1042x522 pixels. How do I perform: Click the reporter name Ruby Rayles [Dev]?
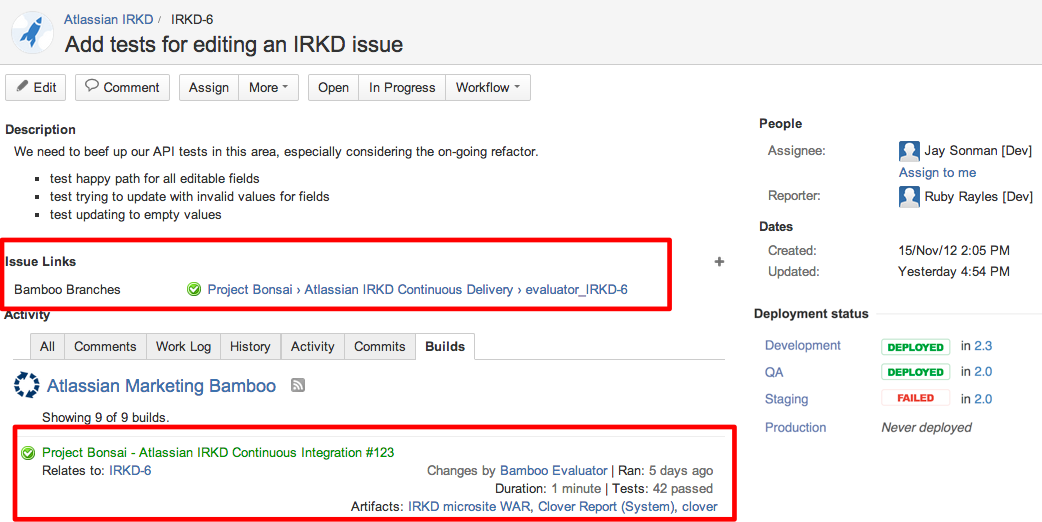pyautogui.click(x=978, y=196)
